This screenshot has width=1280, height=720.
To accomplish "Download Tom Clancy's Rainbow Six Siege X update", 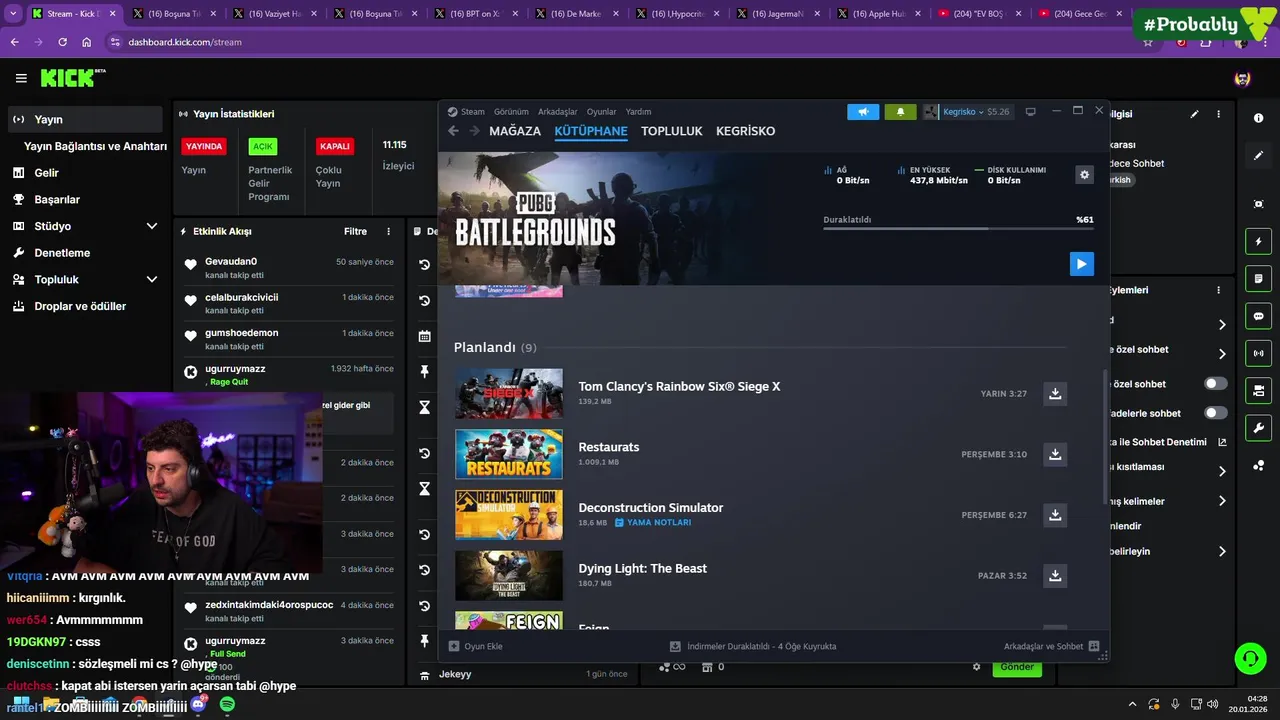I will coord(1055,394).
